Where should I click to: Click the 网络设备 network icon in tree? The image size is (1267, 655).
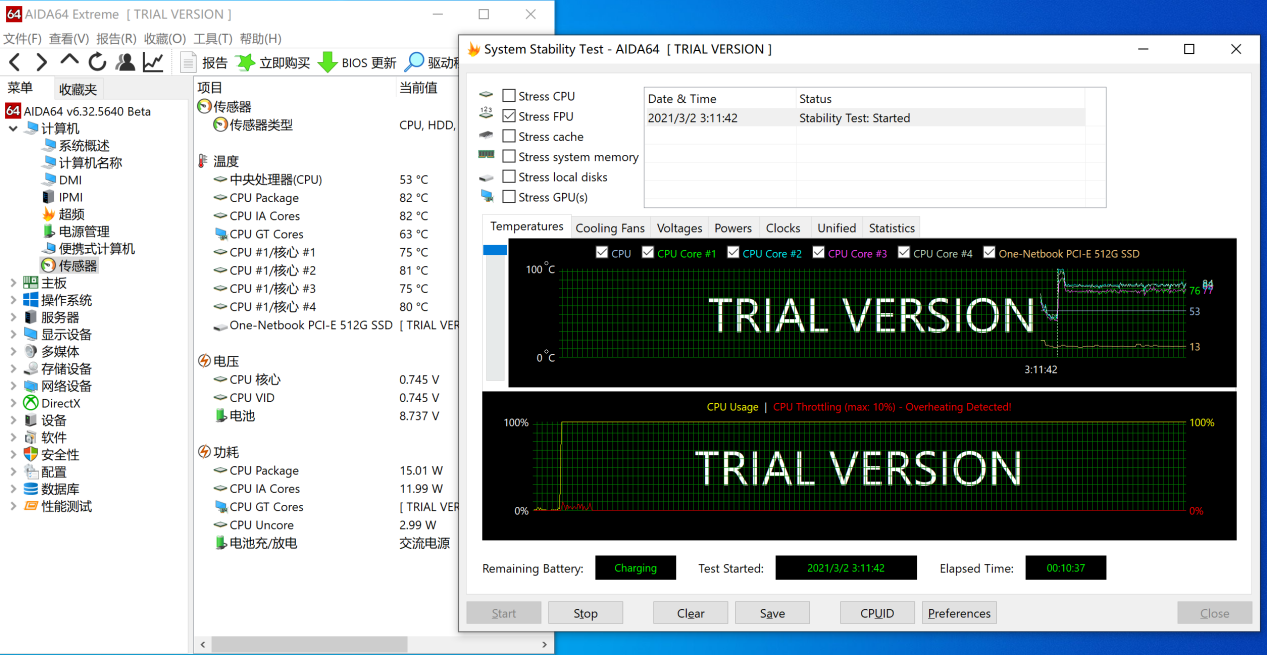point(31,386)
